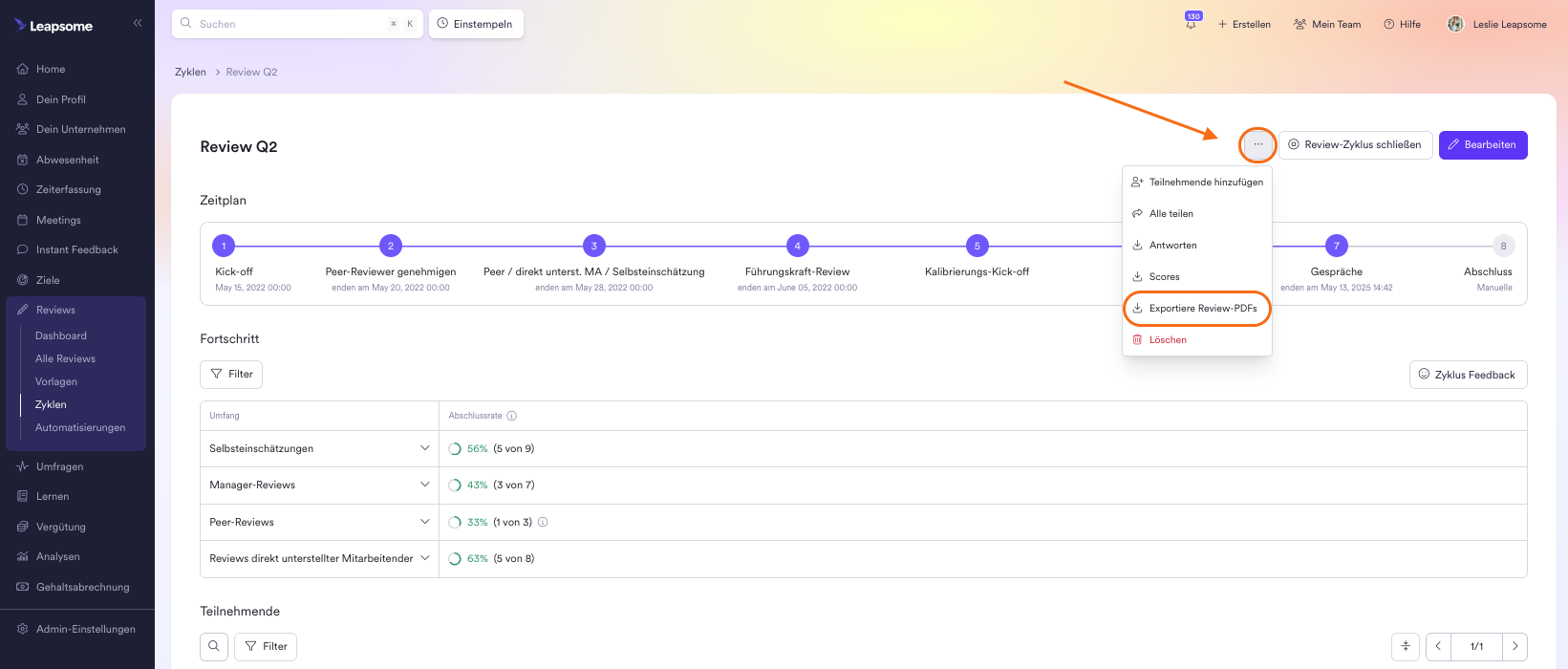Click Review-Zyklus schließen button
The height and width of the screenshot is (669, 1568).
(1355, 145)
